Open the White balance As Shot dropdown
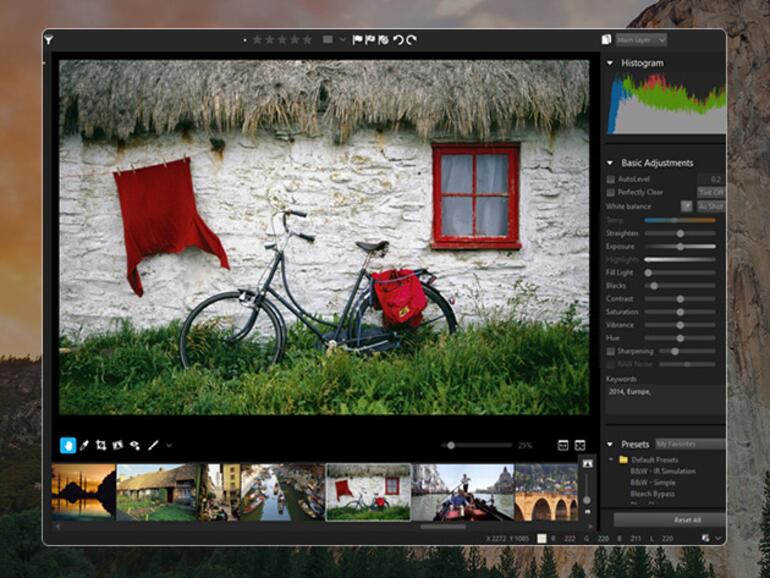770x578 pixels. [711, 206]
